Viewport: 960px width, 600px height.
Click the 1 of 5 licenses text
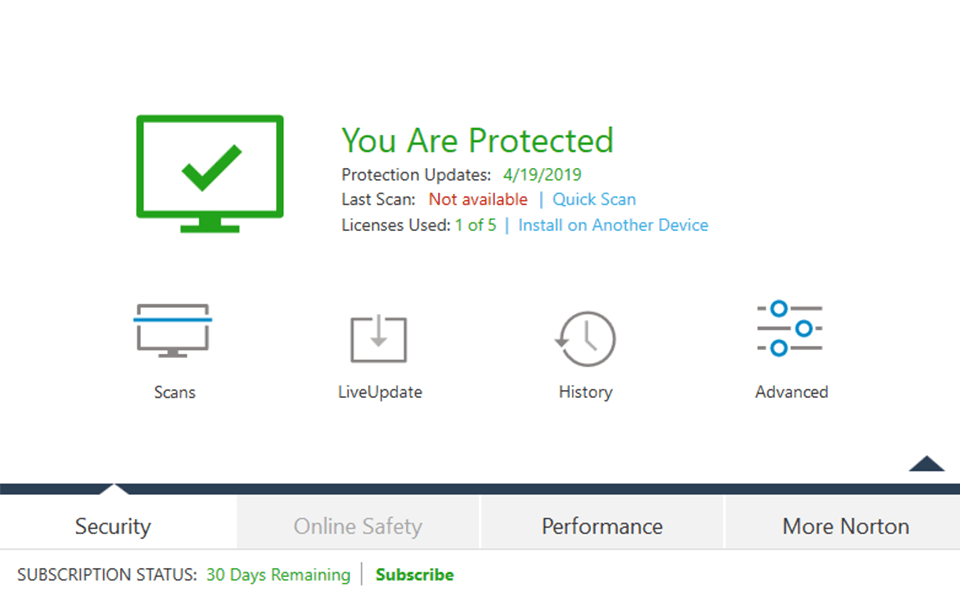pyautogui.click(x=475, y=225)
